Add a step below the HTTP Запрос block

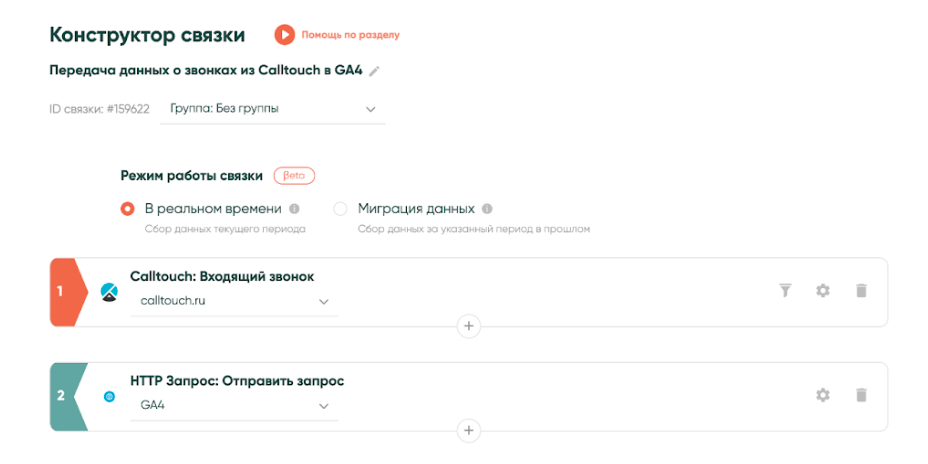tap(469, 430)
